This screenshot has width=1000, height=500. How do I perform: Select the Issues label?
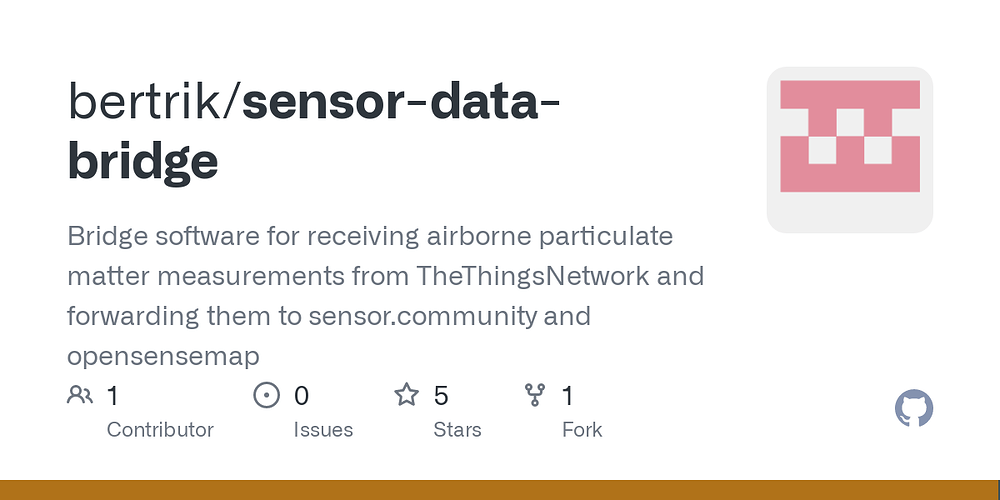tap(323, 430)
